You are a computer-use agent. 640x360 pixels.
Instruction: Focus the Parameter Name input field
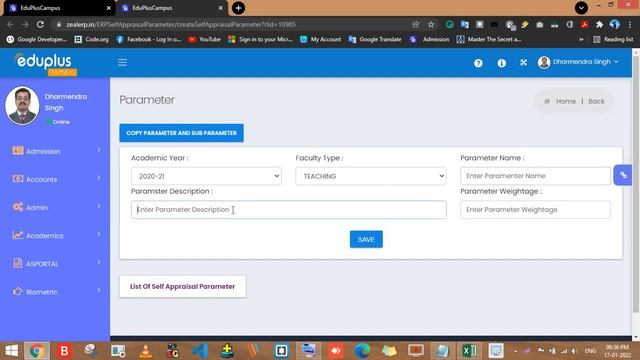coord(536,176)
